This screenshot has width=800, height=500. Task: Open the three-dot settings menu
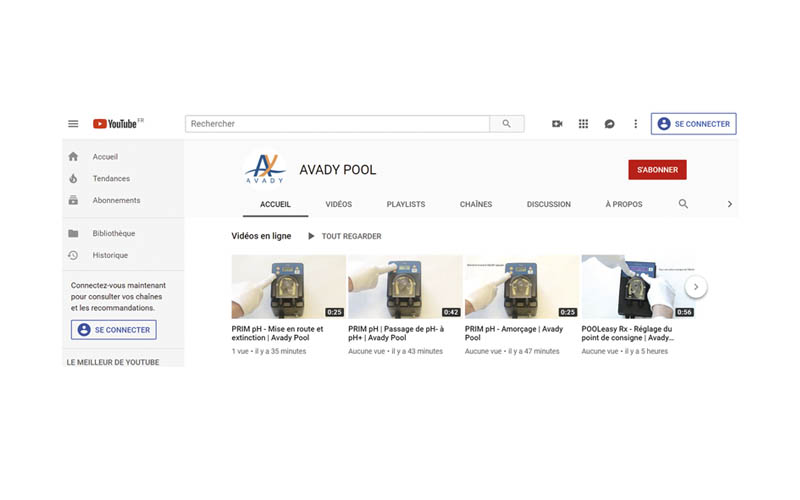pos(635,124)
